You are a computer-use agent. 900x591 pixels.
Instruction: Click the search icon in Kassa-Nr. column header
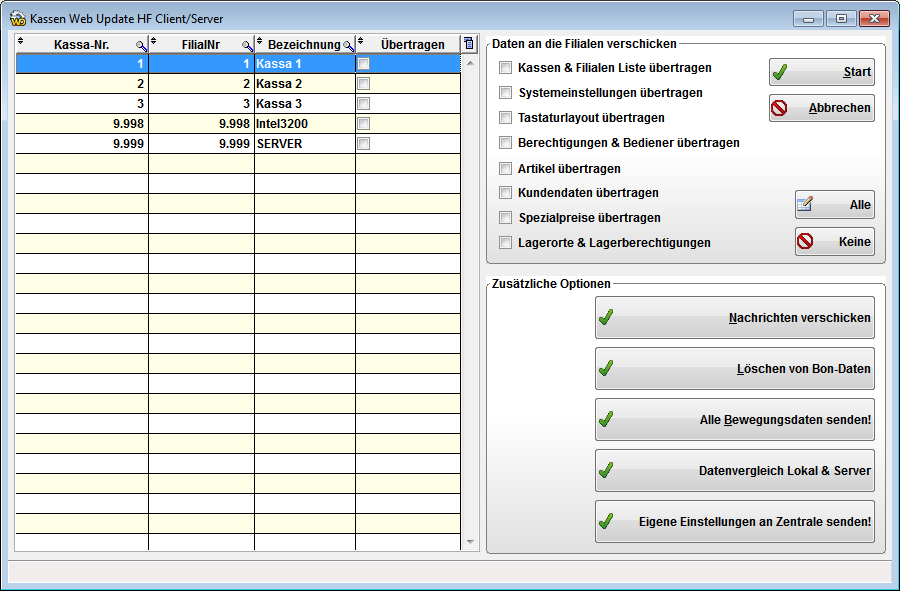141,46
